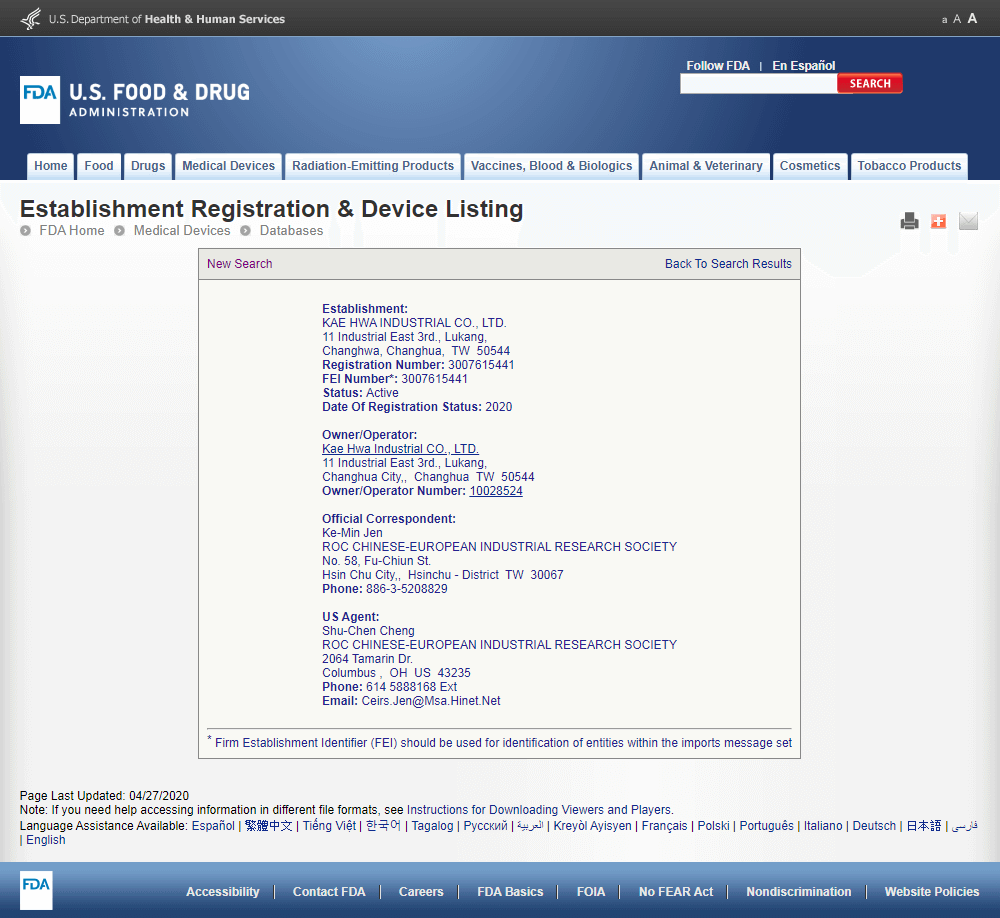Click the Databases breadcrumb
The image size is (1000, 918).
coord(291,230)
